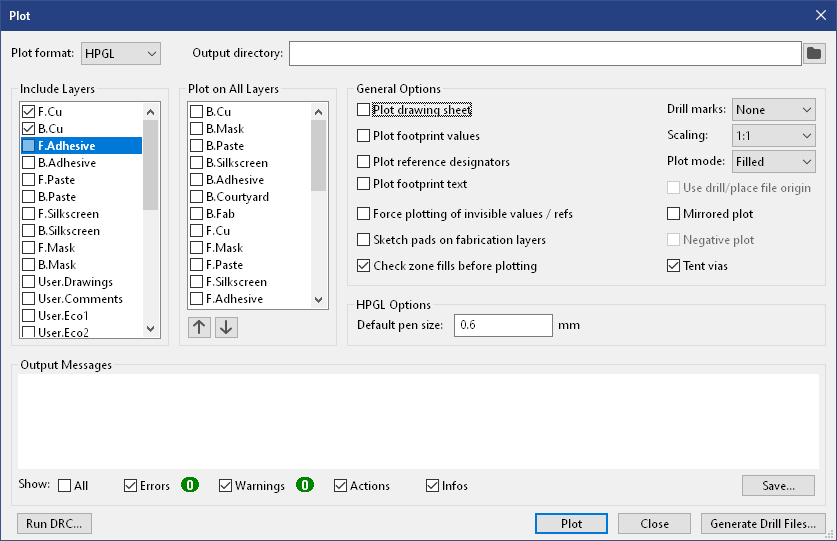
Task: Click the Plot button
Action: click(x=571, y=524)
